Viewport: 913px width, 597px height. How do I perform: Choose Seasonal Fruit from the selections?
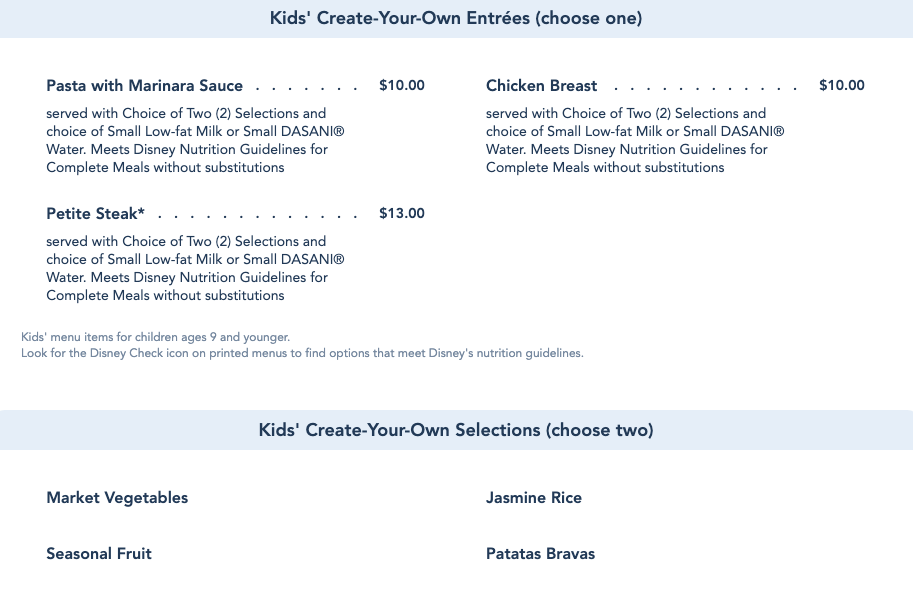point(99,554)
